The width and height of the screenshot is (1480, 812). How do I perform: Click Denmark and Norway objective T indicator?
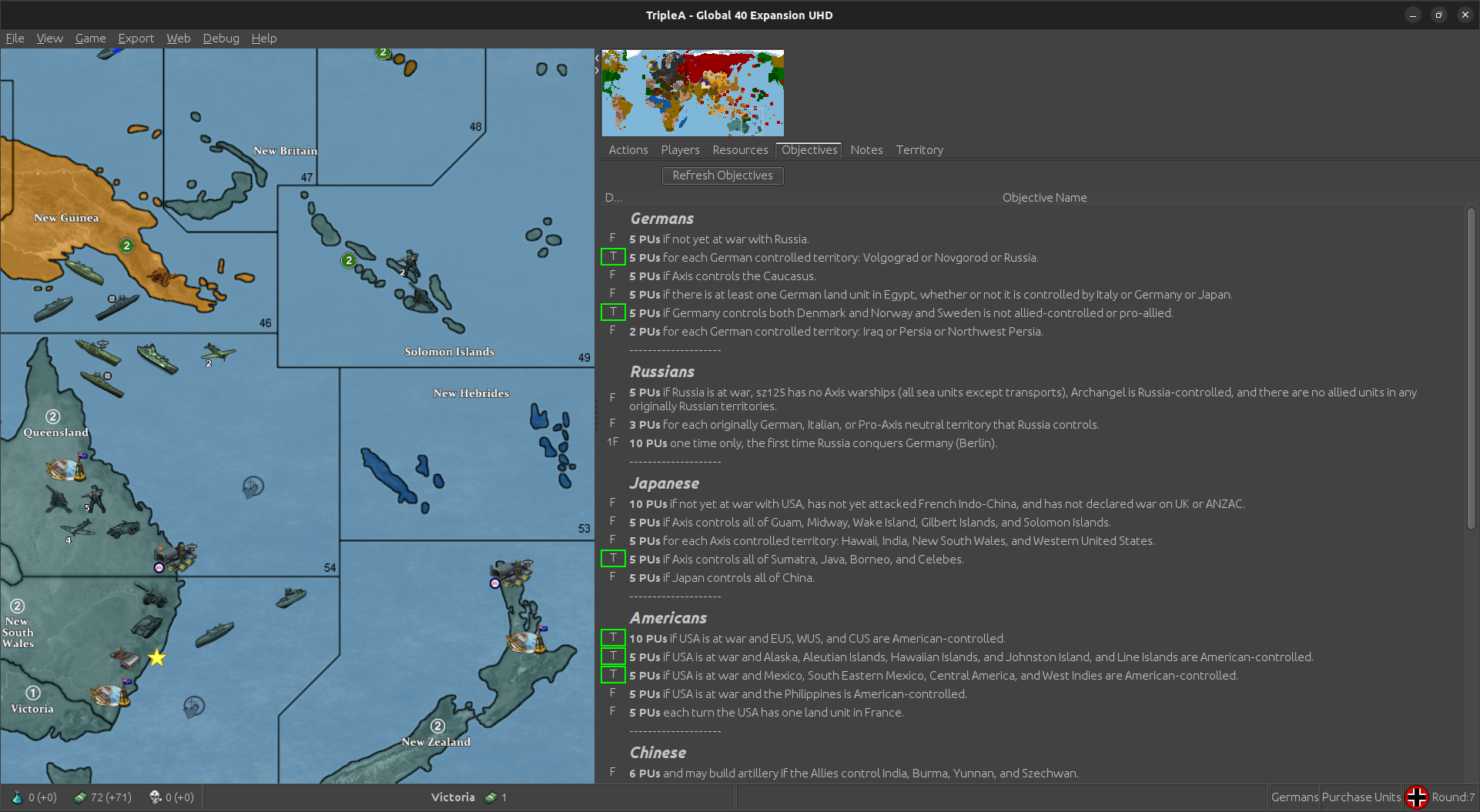613,312
